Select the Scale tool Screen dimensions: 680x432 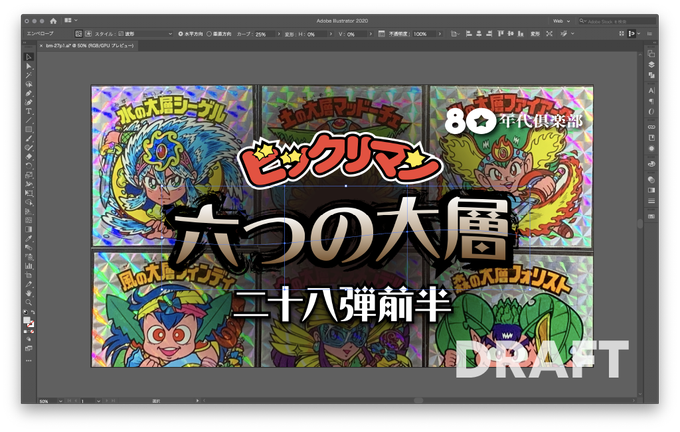pos(29,175)
